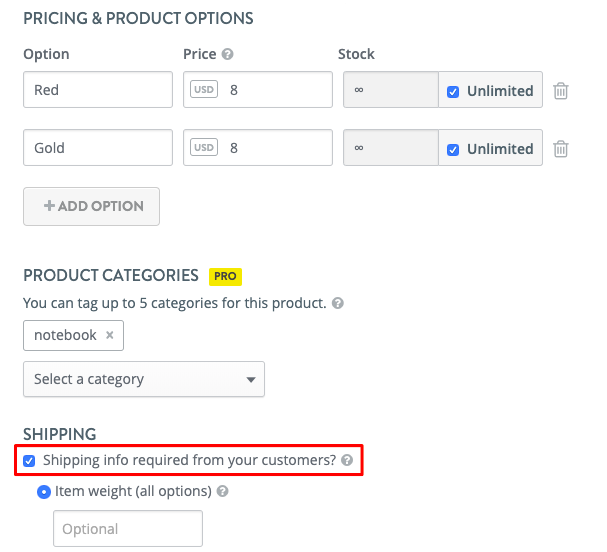This screenshot has width=607, height=552.
Task: Uncheck Unlimited stock for Red option
Action: click(x=453, y=92)
